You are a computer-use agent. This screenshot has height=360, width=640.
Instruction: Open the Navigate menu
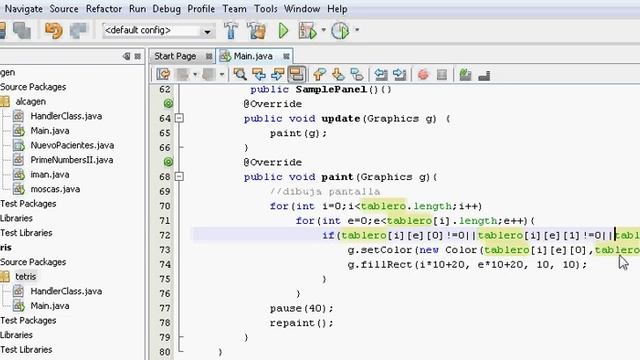click(x=23, y=9)
